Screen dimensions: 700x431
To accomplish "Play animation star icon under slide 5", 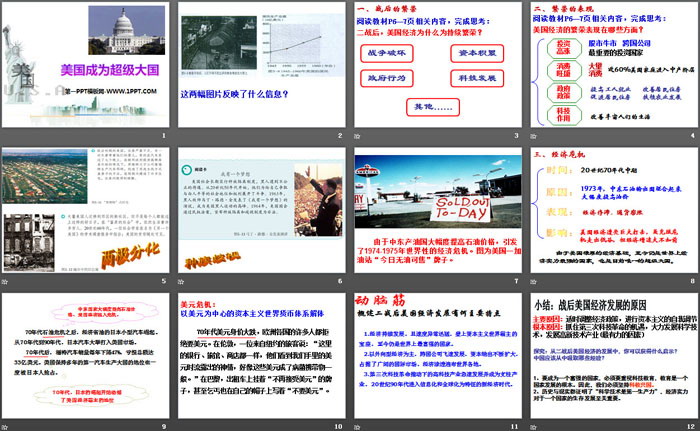I will pyautogui.click(x=5, y=281).
